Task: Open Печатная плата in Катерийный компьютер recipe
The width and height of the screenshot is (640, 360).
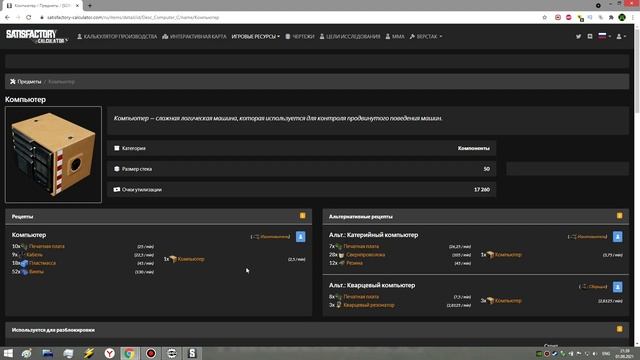Action: point(361,247)
